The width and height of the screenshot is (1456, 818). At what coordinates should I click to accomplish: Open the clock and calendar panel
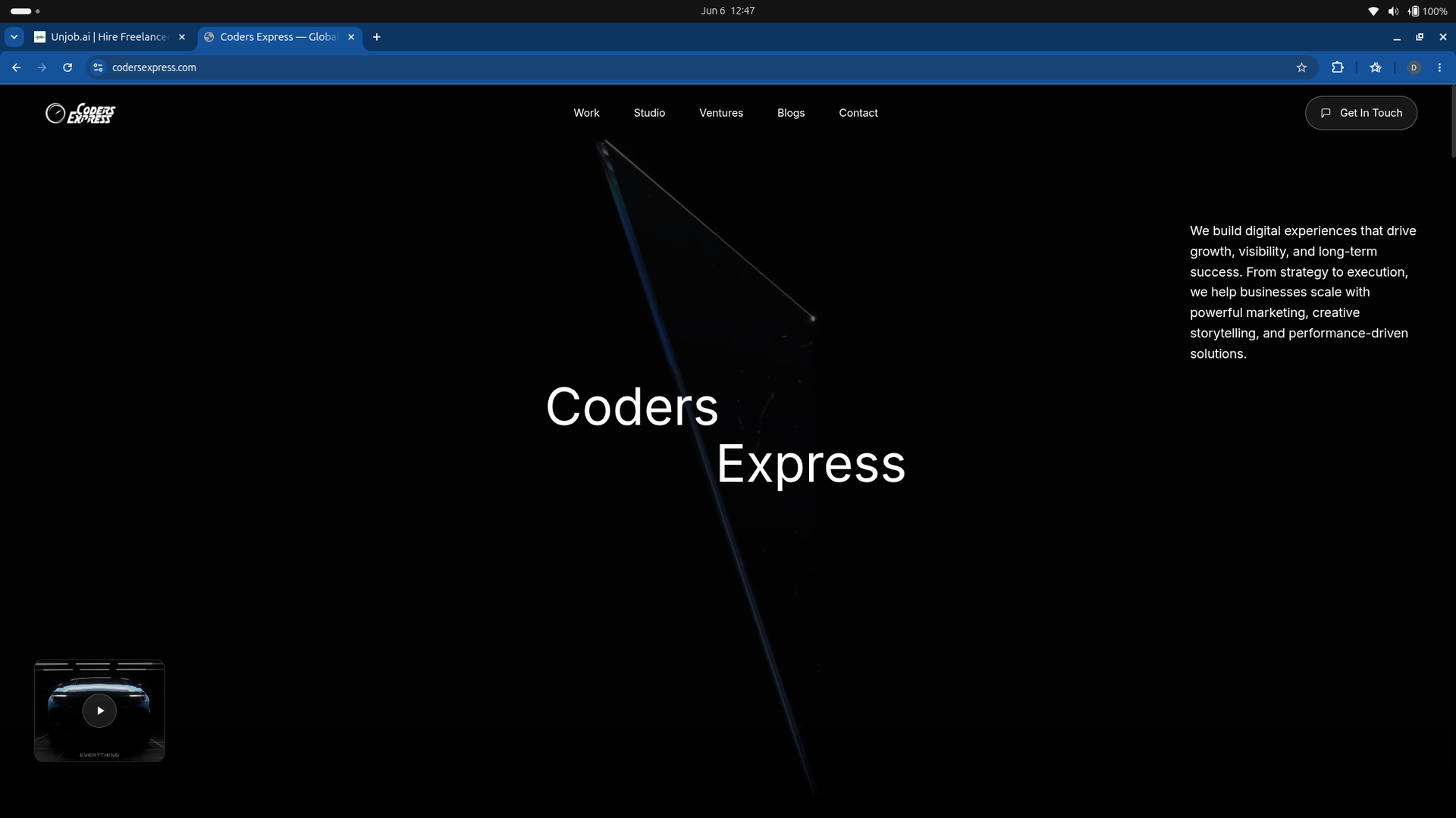pos(727,11)
